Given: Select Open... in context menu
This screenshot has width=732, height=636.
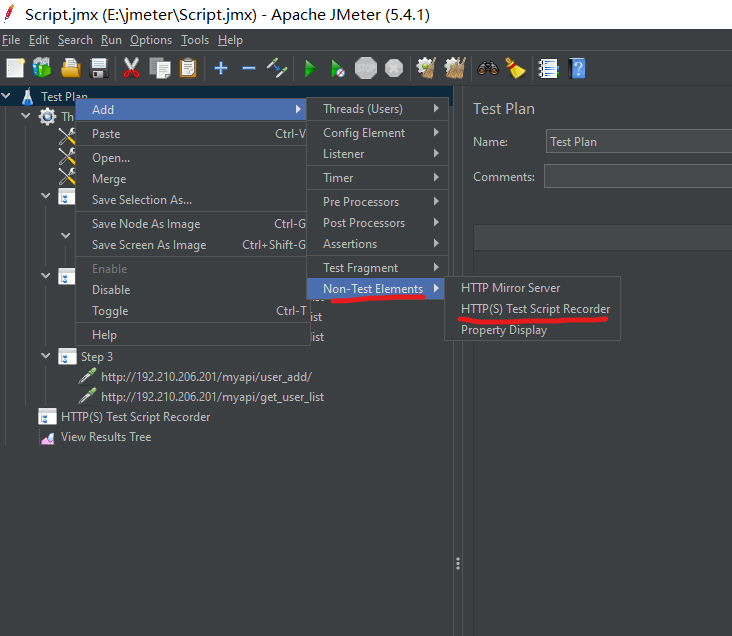Looking at the screenshot, I should [x=191, y=158].
